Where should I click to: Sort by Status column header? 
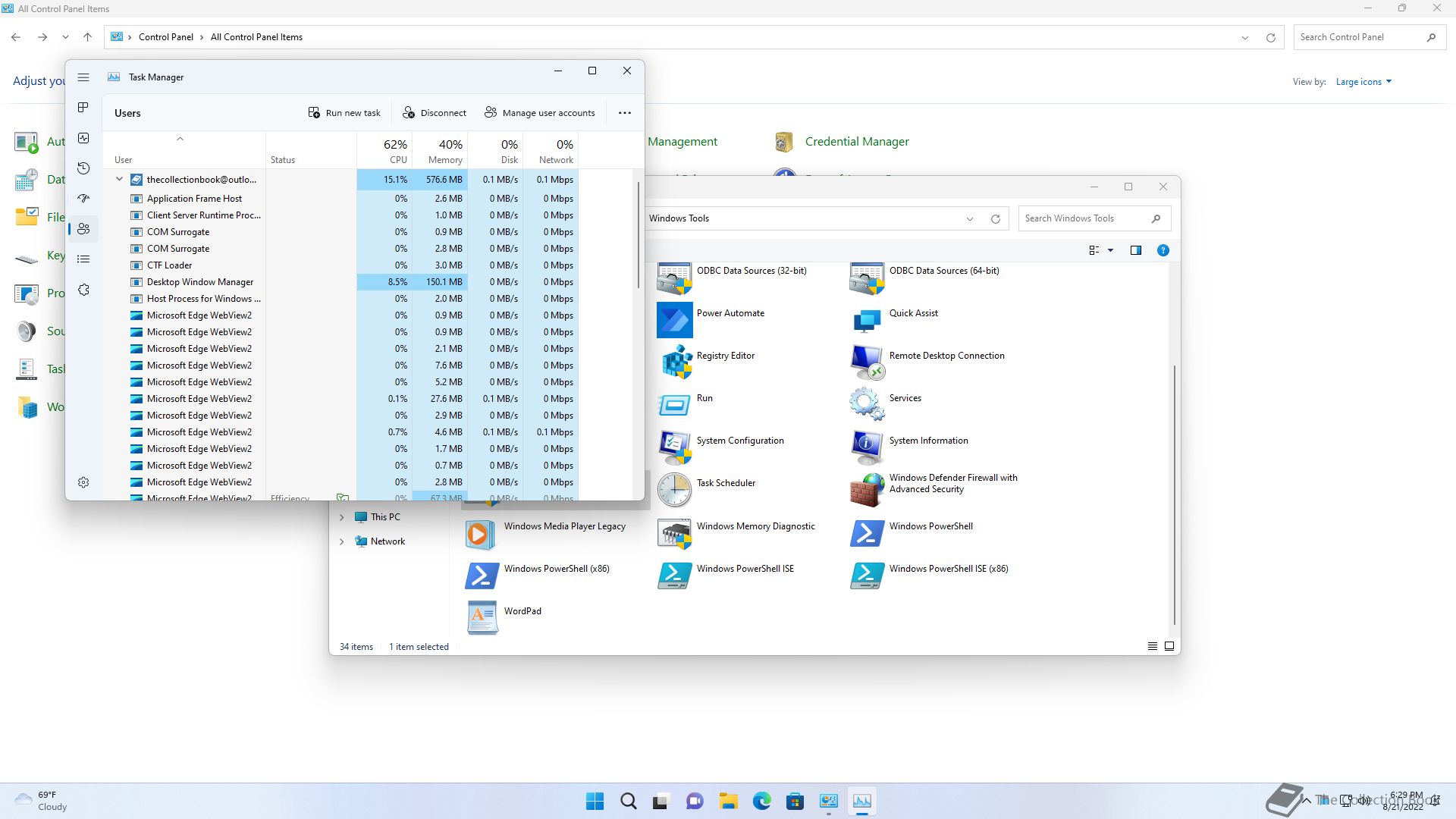(311, 150)
